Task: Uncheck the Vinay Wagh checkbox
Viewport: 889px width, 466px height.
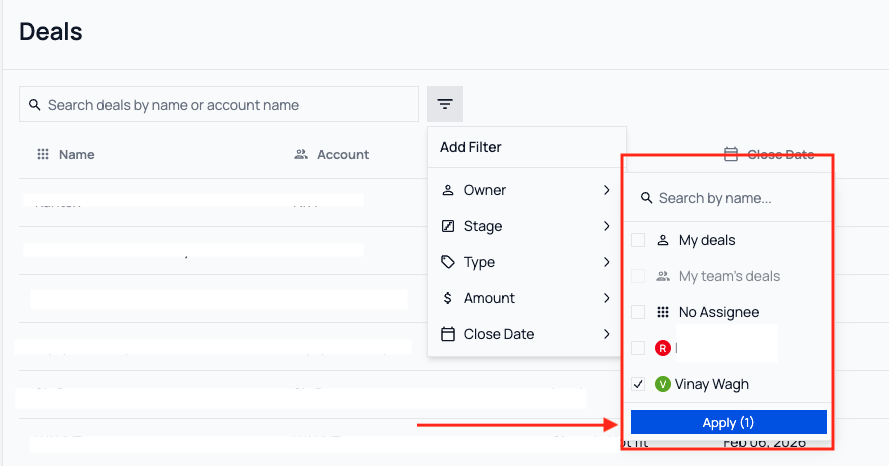Action: click(638, 384)
